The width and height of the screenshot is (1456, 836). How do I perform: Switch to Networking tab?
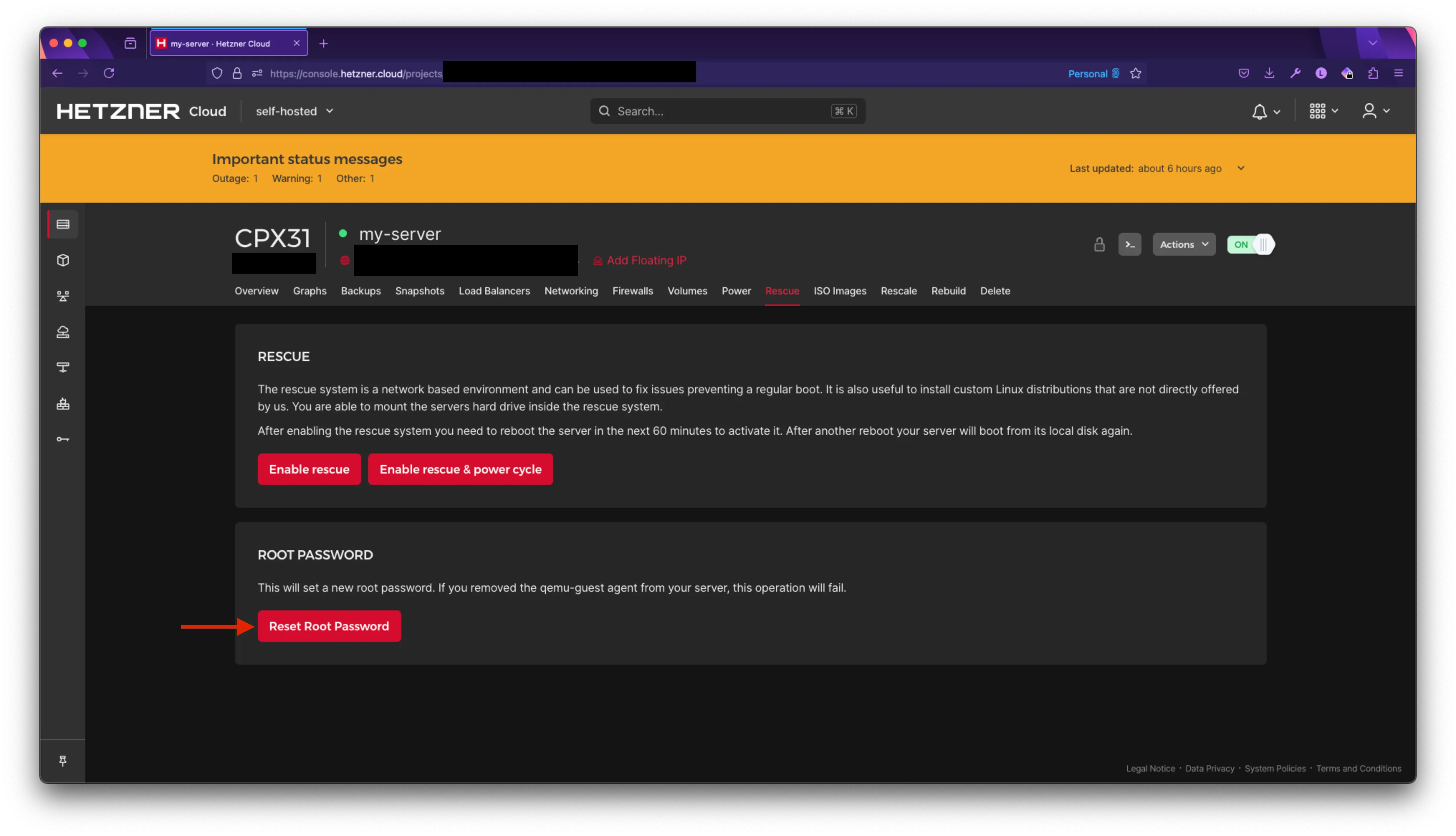[571, 291]
